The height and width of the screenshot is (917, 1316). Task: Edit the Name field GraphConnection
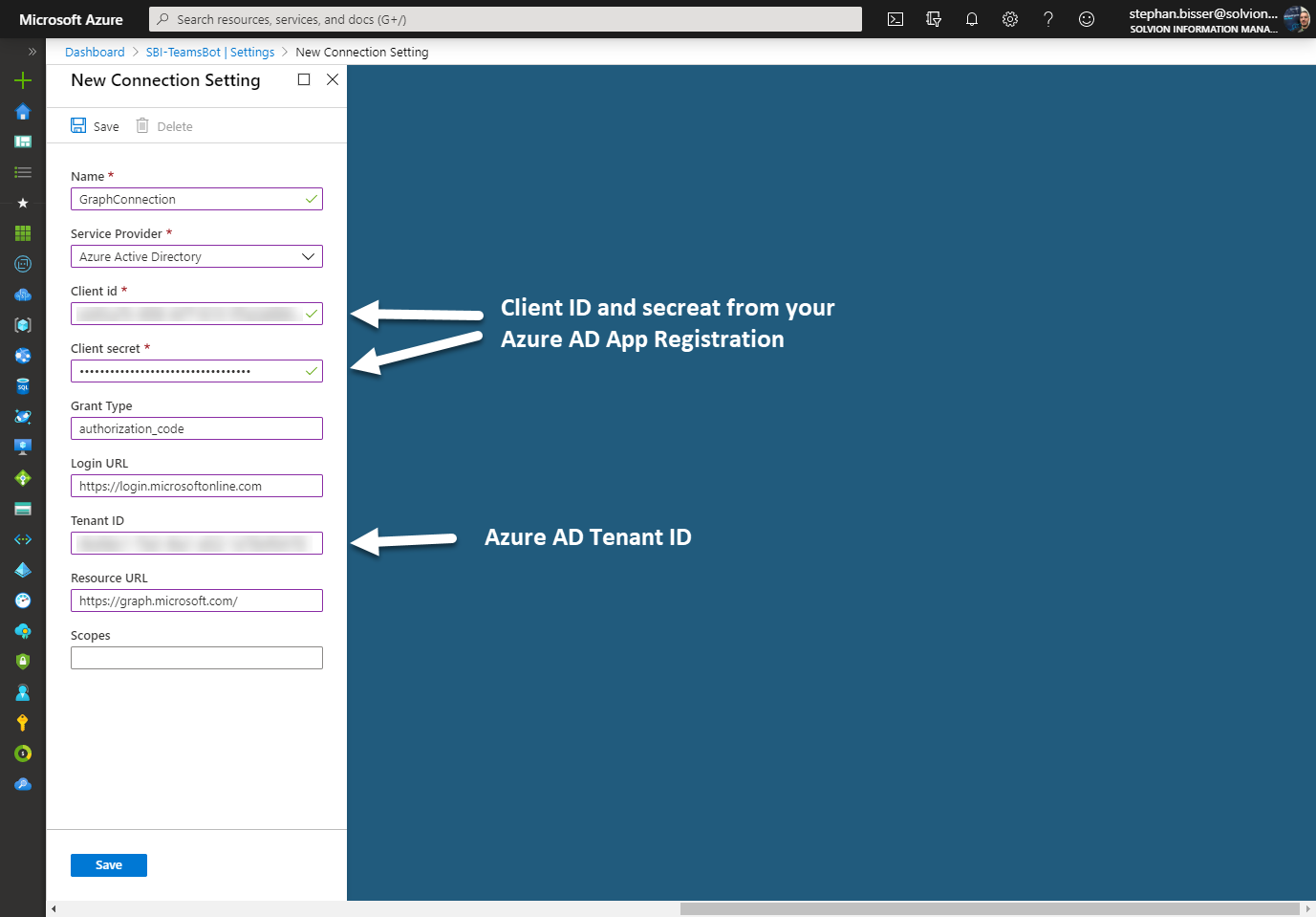click(x=197, y=199)
